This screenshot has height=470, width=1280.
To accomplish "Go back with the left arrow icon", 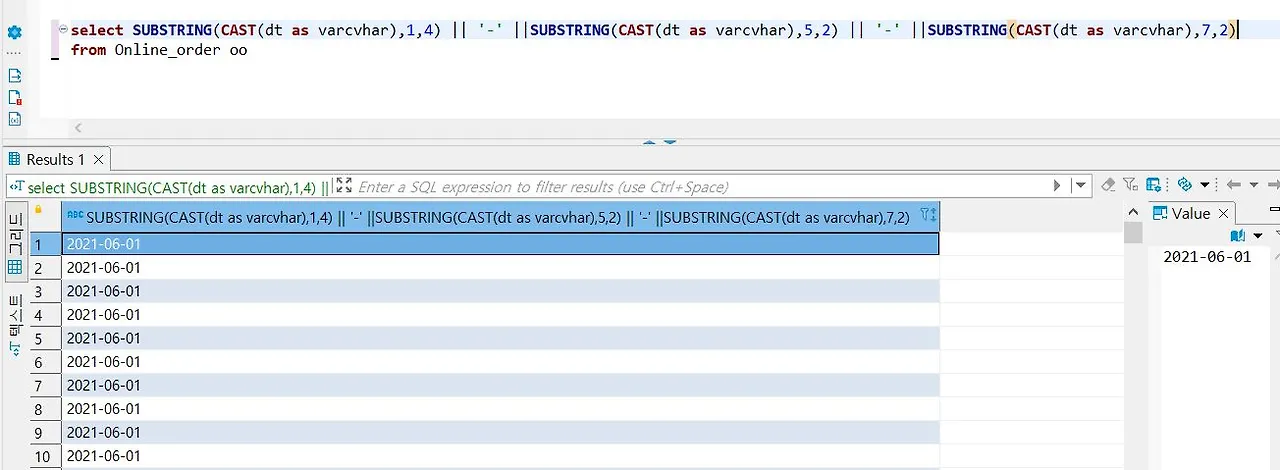I will [x=1232, y=185].
